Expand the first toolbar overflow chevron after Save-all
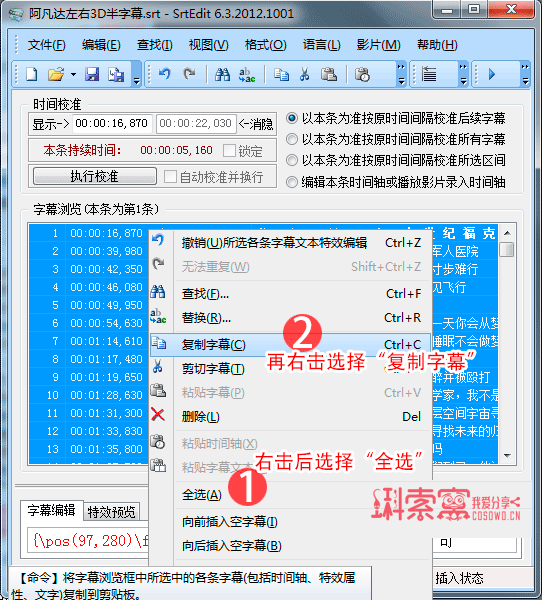The height and width of the screenshot is (600, 542). click(136, 75)
